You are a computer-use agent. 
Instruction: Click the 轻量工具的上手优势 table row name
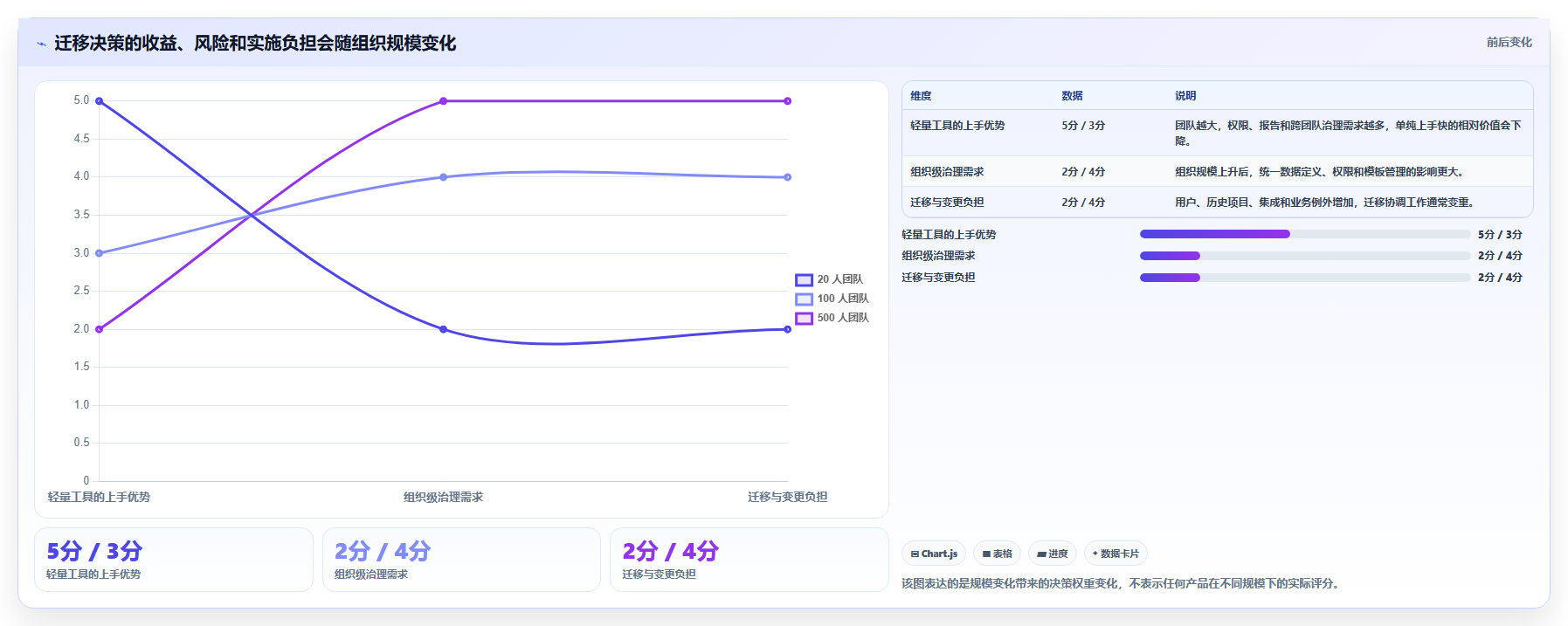[x=957, y=126]
